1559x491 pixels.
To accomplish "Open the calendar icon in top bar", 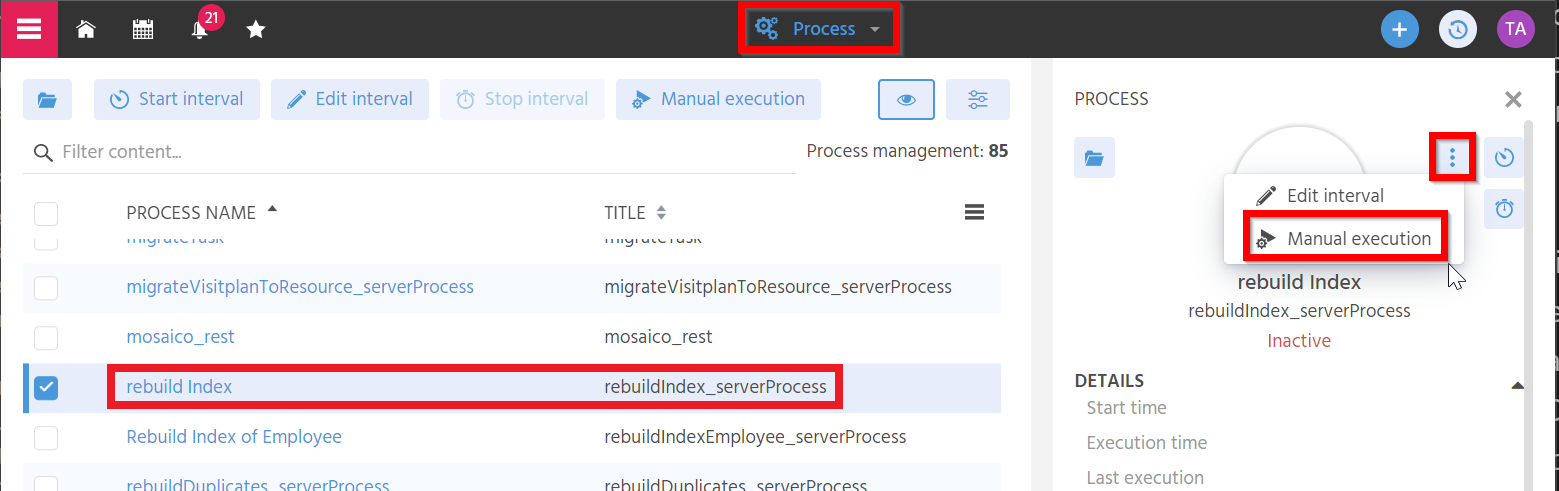I will click(143, 30).
